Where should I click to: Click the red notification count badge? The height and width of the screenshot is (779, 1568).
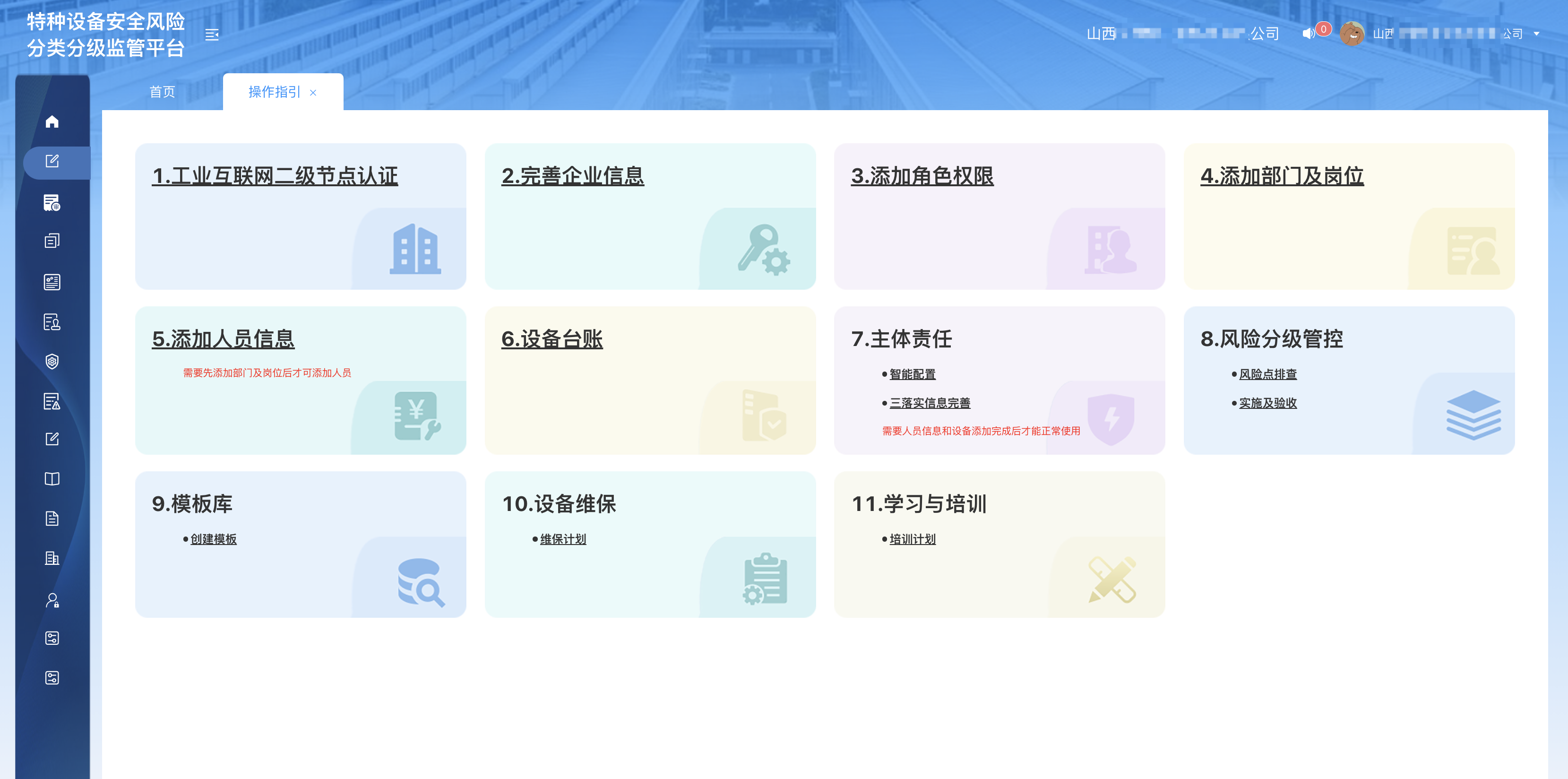[x=1323, y=29]
